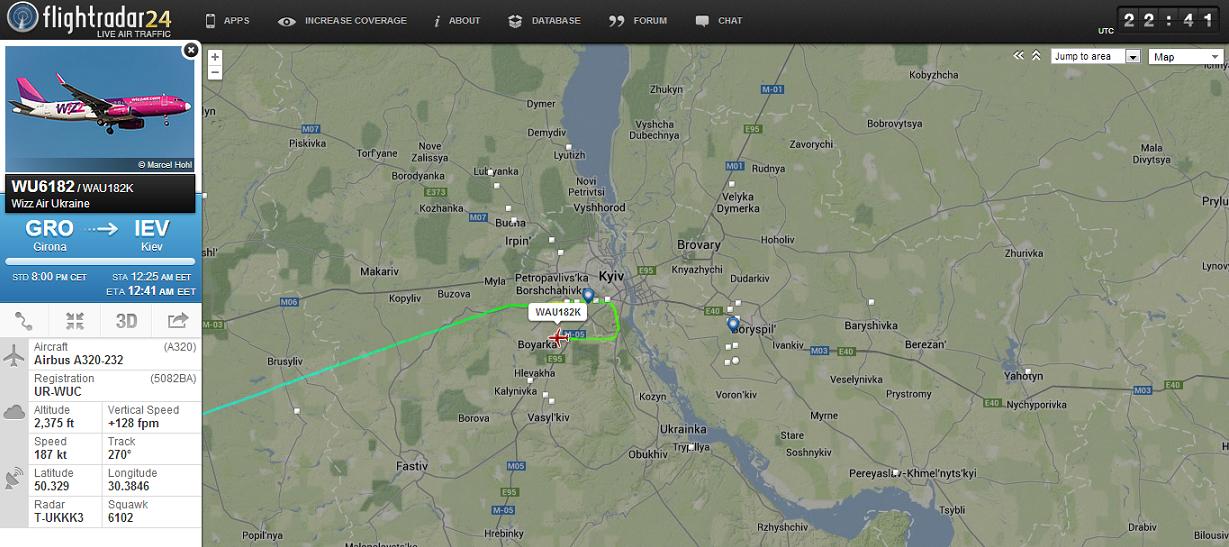The image size is (1229, 547).
Task: Open the Map type dropdown
Action: tap(1186, 57)
